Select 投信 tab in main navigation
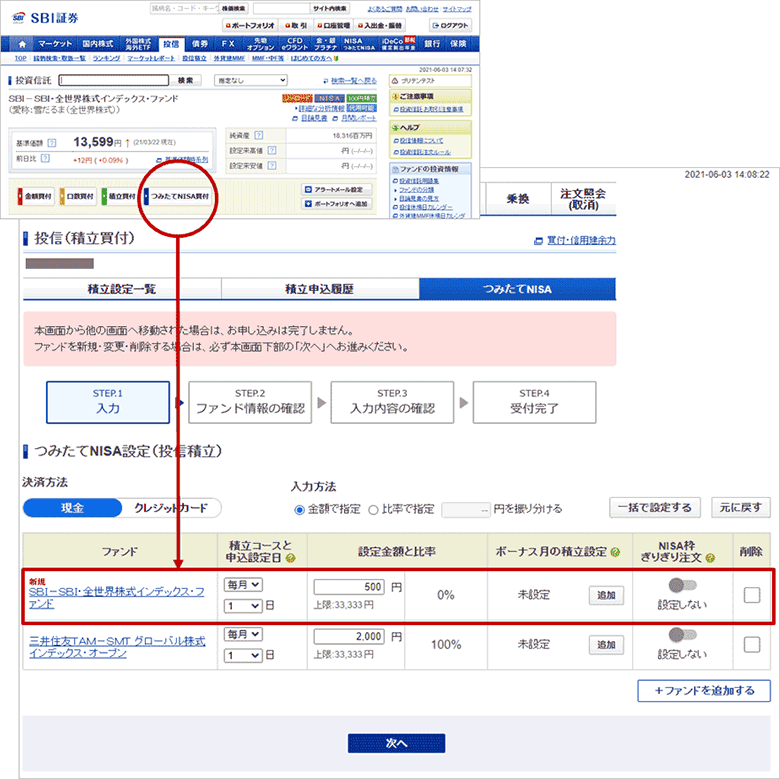 (171, 44)
